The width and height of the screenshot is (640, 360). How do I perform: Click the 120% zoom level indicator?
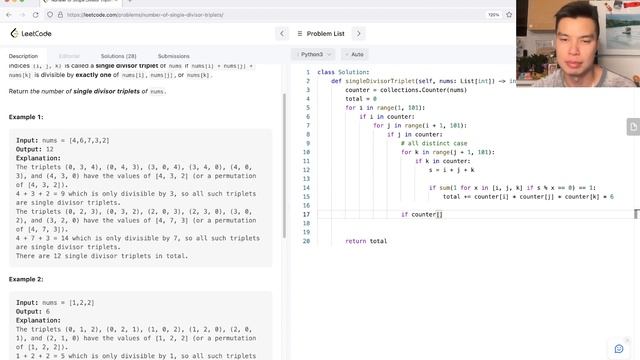click(493, 15)
